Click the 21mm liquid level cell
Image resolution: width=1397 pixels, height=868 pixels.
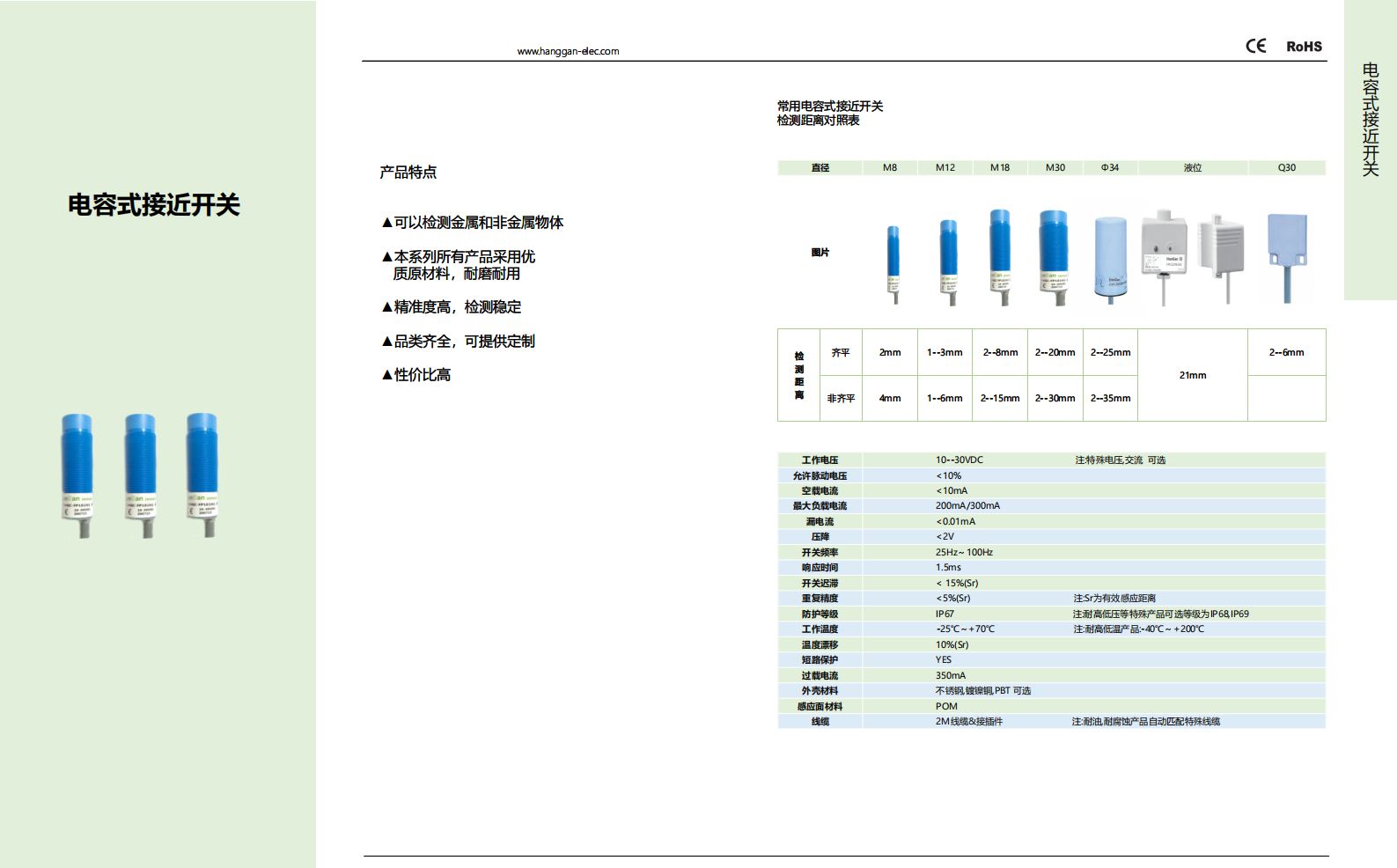[1193, 375]
